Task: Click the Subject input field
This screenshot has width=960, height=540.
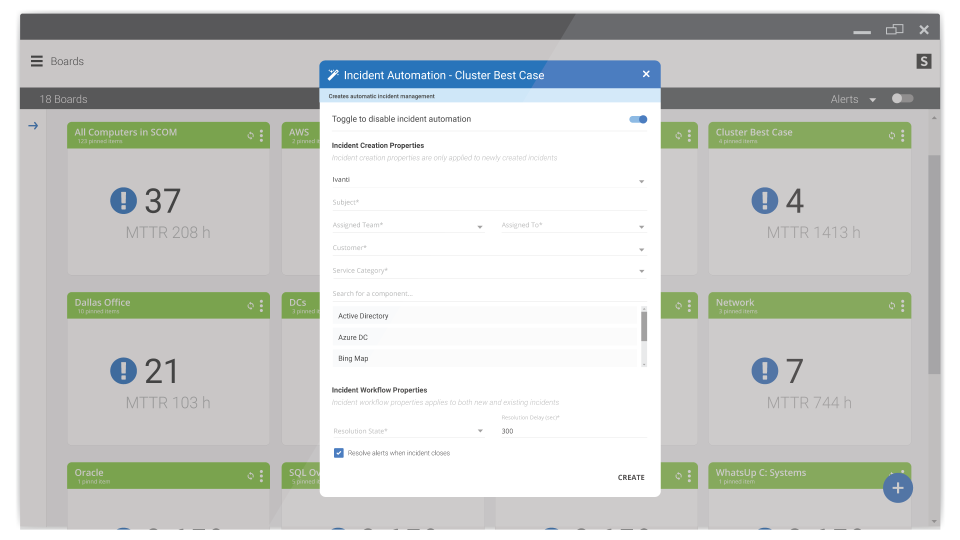Action: [489, 203]
